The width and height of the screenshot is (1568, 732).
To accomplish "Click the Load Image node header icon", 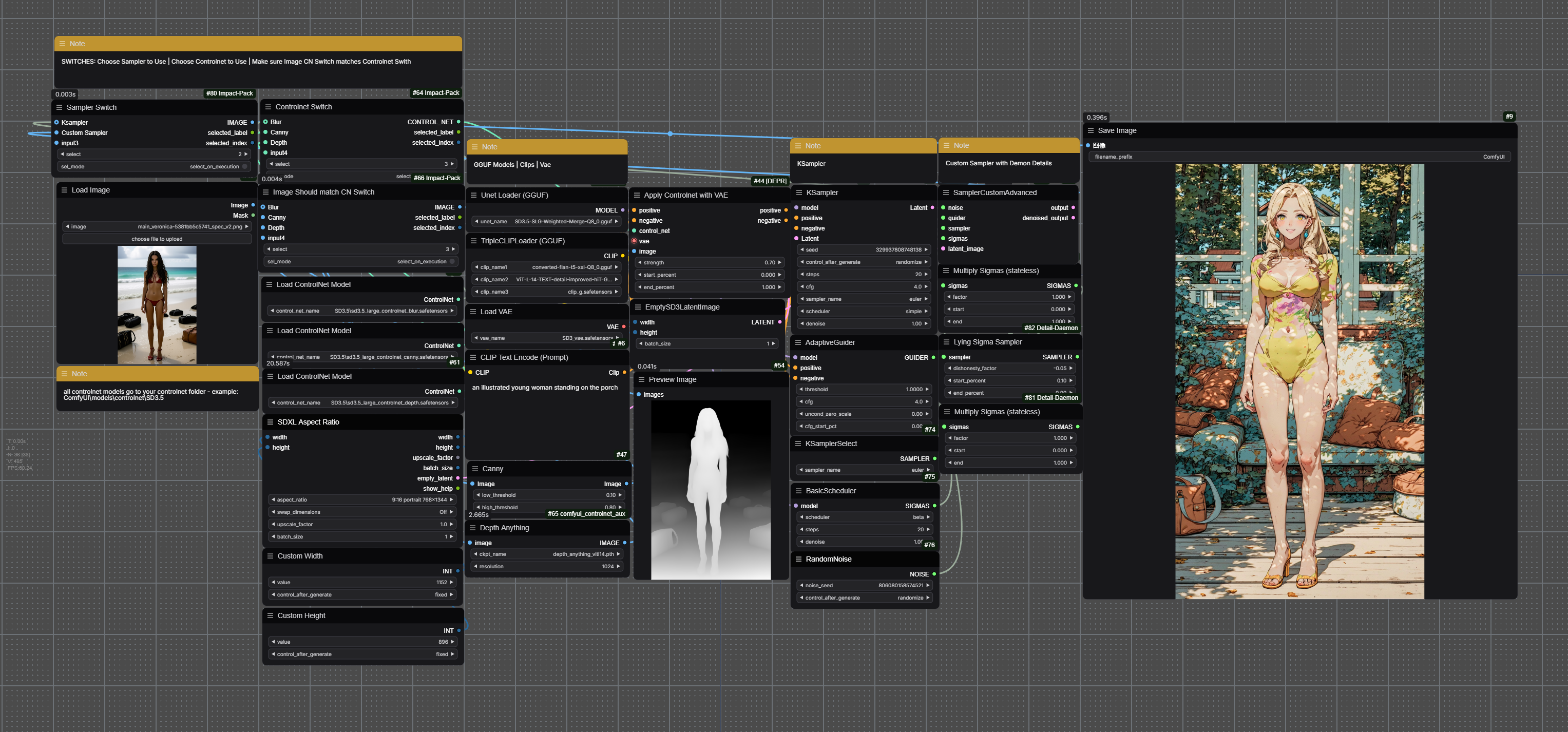I will [x=64, y=190].
